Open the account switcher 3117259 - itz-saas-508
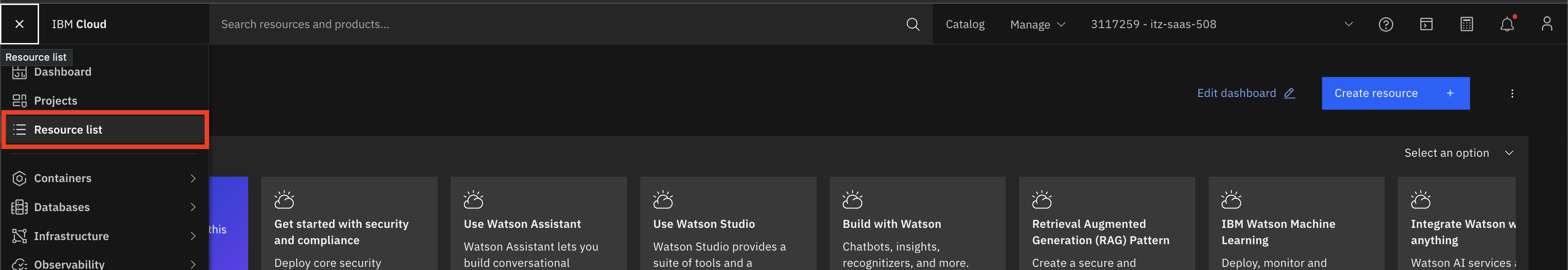 [x=1222, y=24]
